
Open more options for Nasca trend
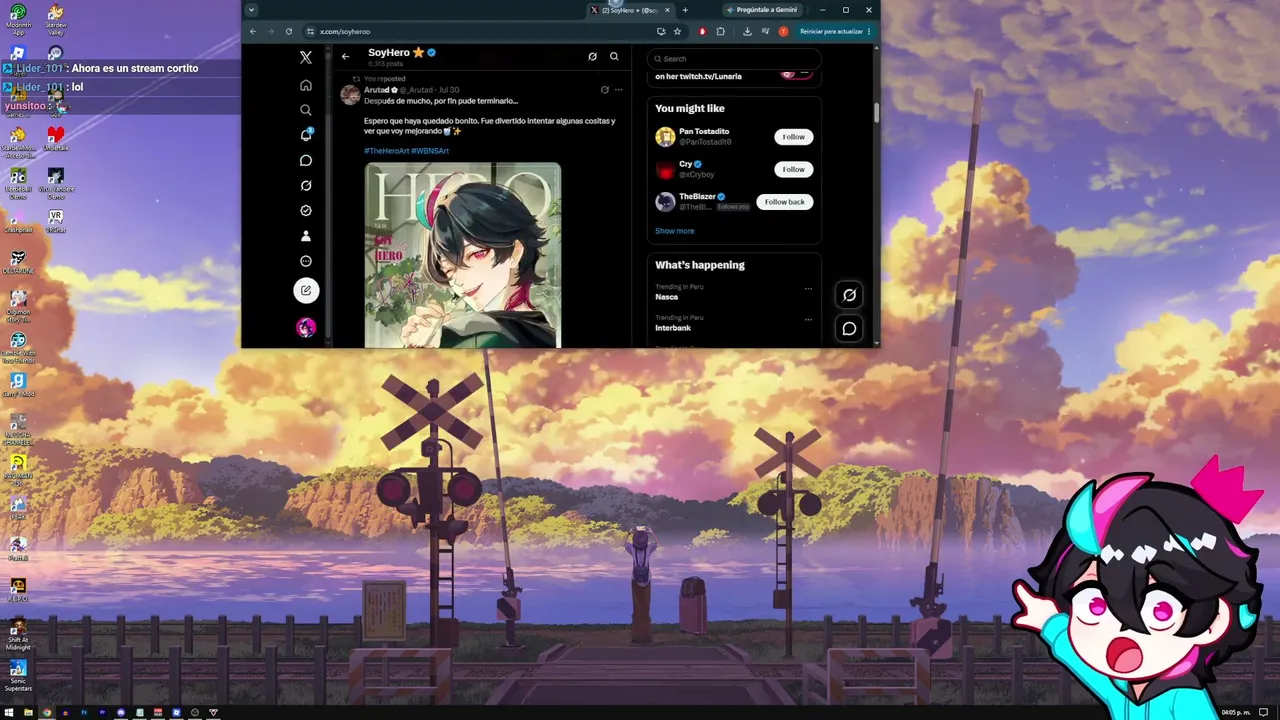point(808,289)
